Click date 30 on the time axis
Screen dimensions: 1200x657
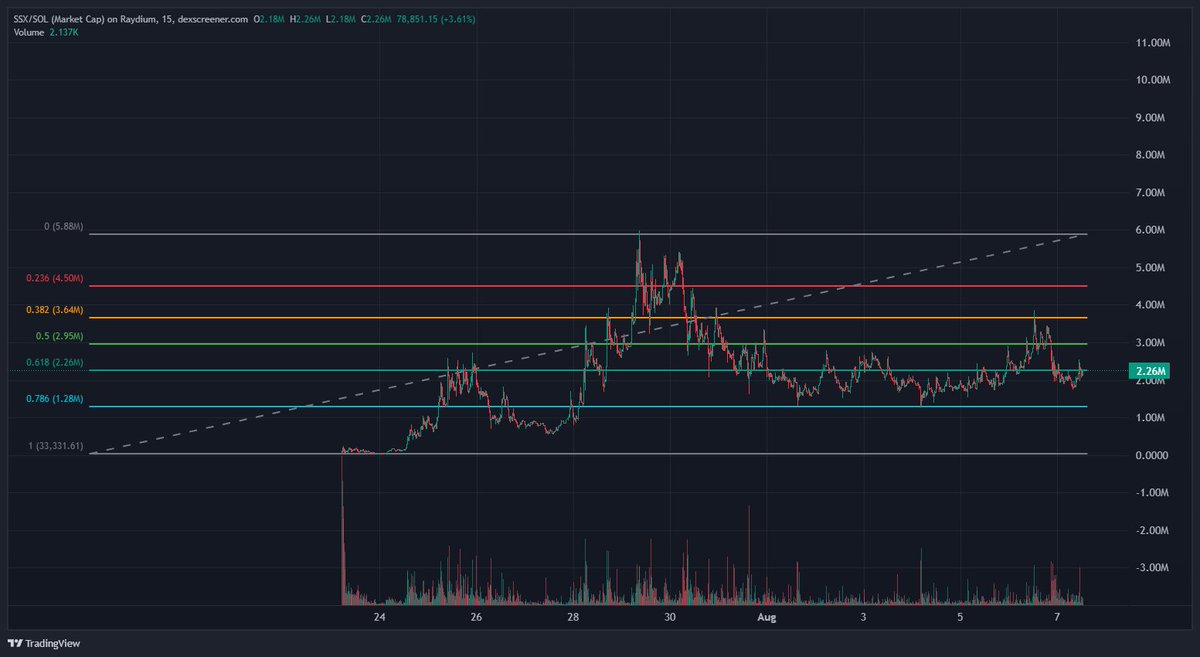point(670,618)
